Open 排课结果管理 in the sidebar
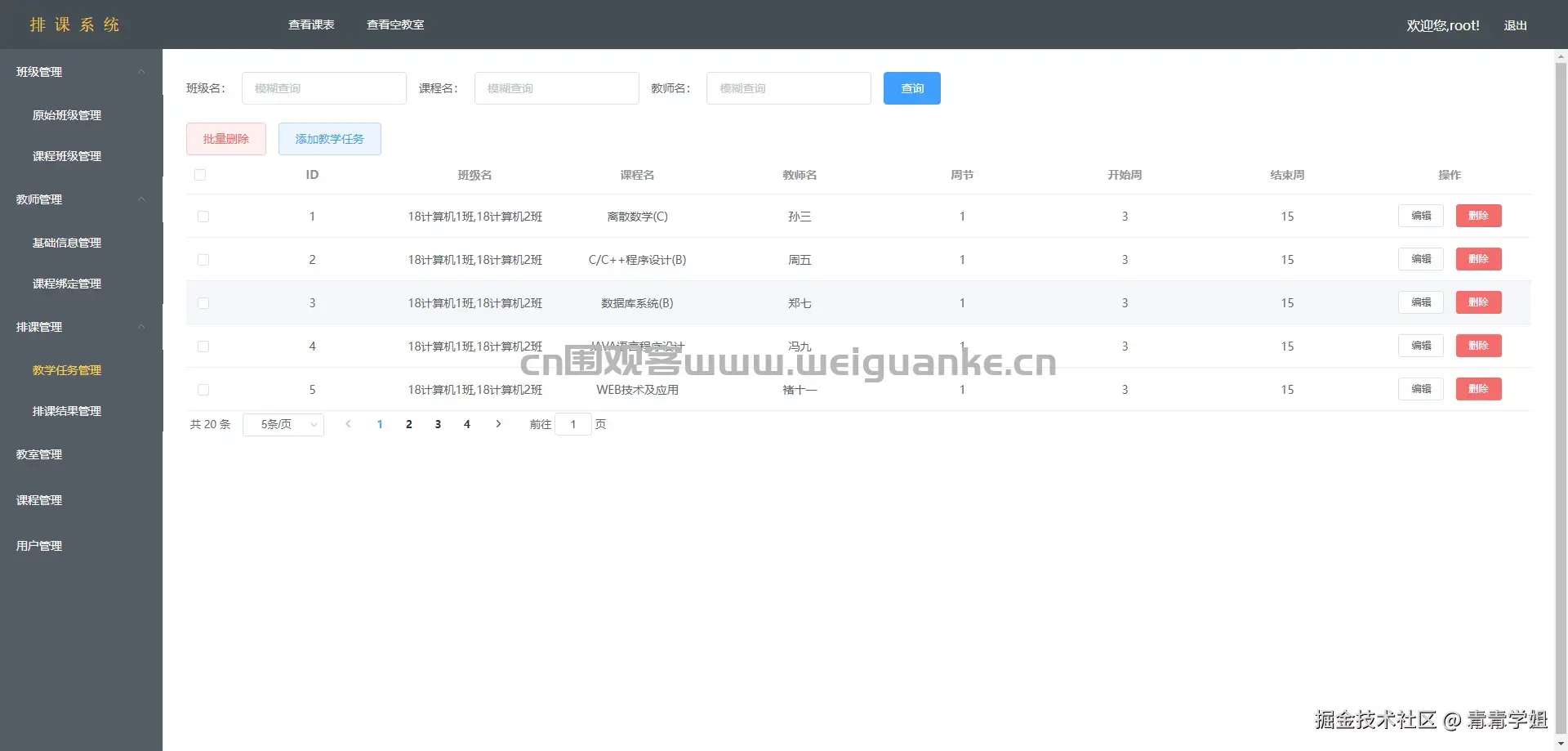The image size is (1568, 751). 67,411
